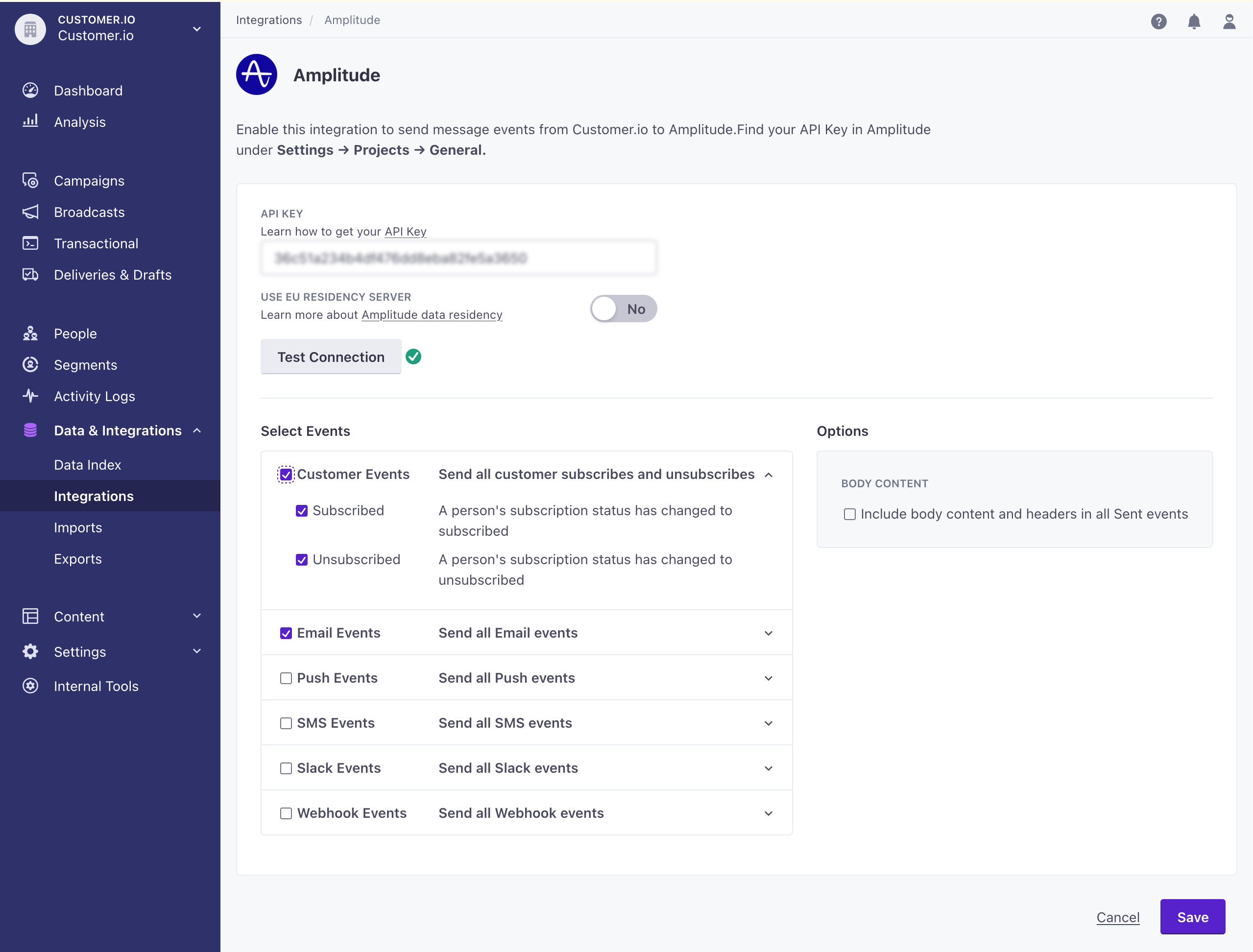The image size is (1253, 952).
Task: Expand the Slack Events row chevron
Action: point(768,768)
